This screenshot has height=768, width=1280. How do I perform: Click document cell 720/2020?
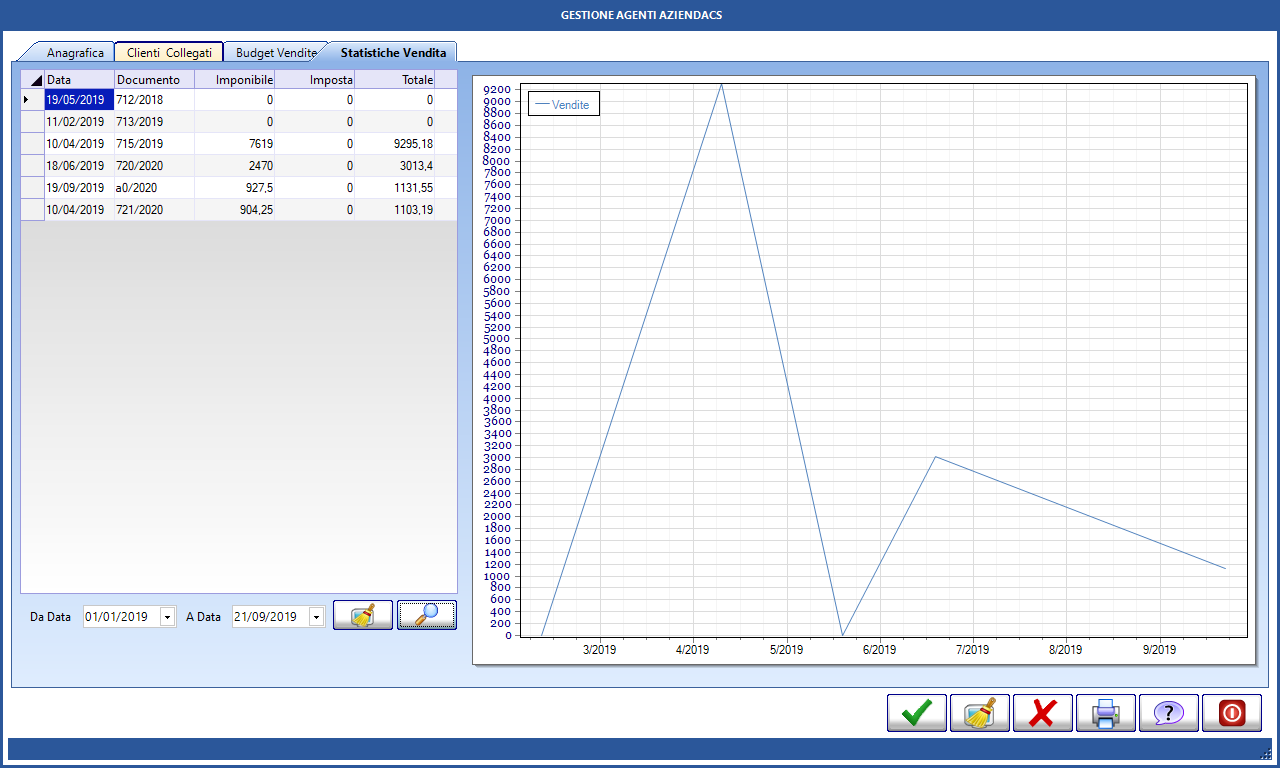tap(154, 166)
